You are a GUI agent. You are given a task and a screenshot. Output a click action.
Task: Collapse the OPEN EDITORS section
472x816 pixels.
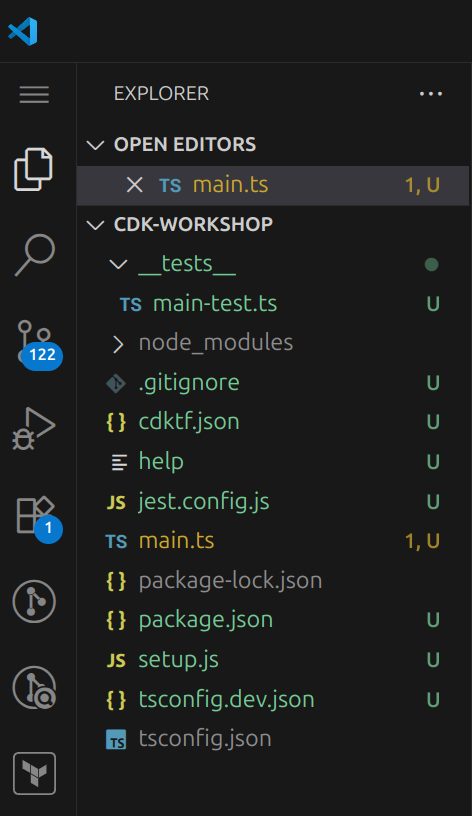(95, 145)
